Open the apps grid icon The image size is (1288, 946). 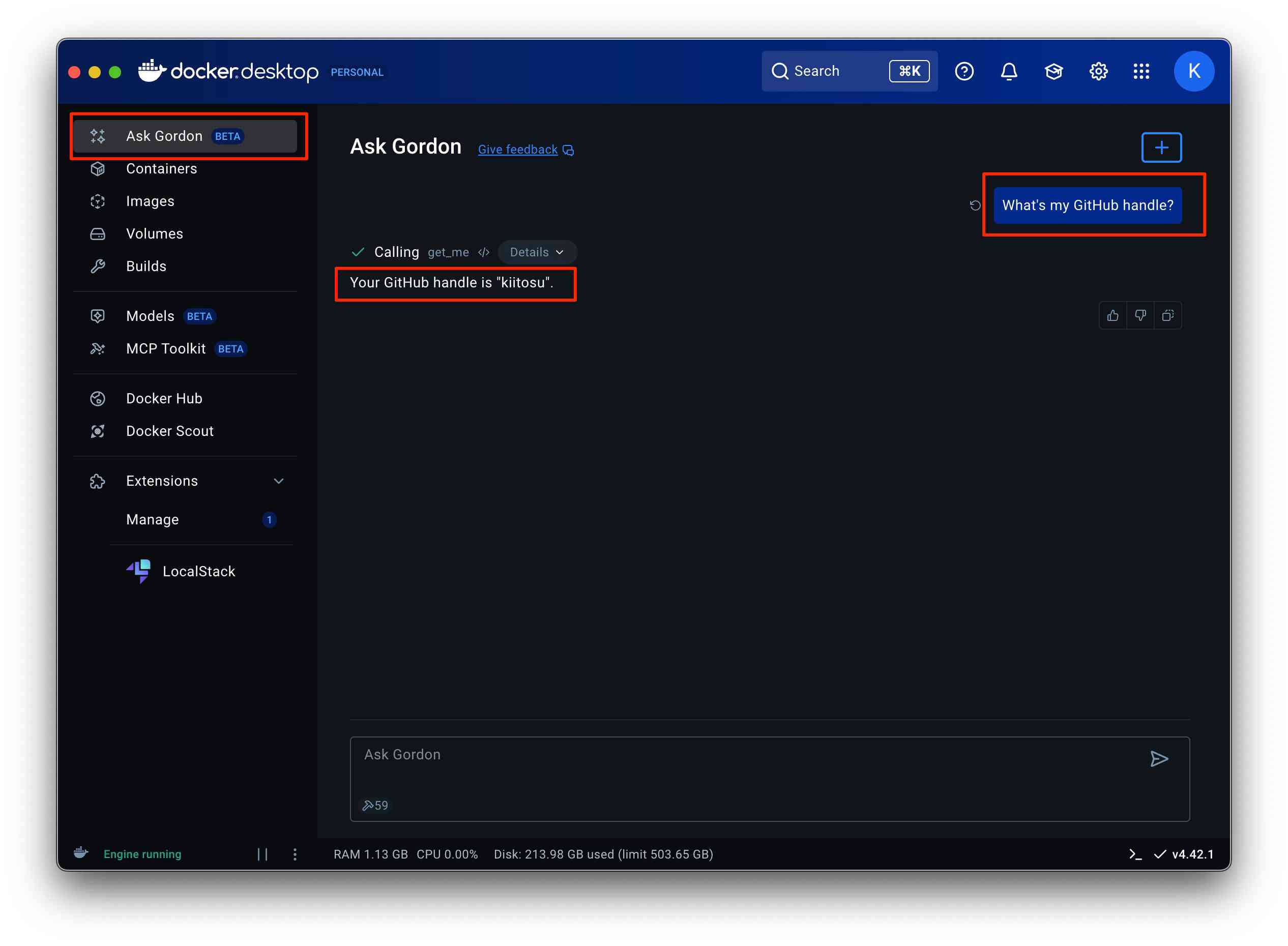(1141, 72)
